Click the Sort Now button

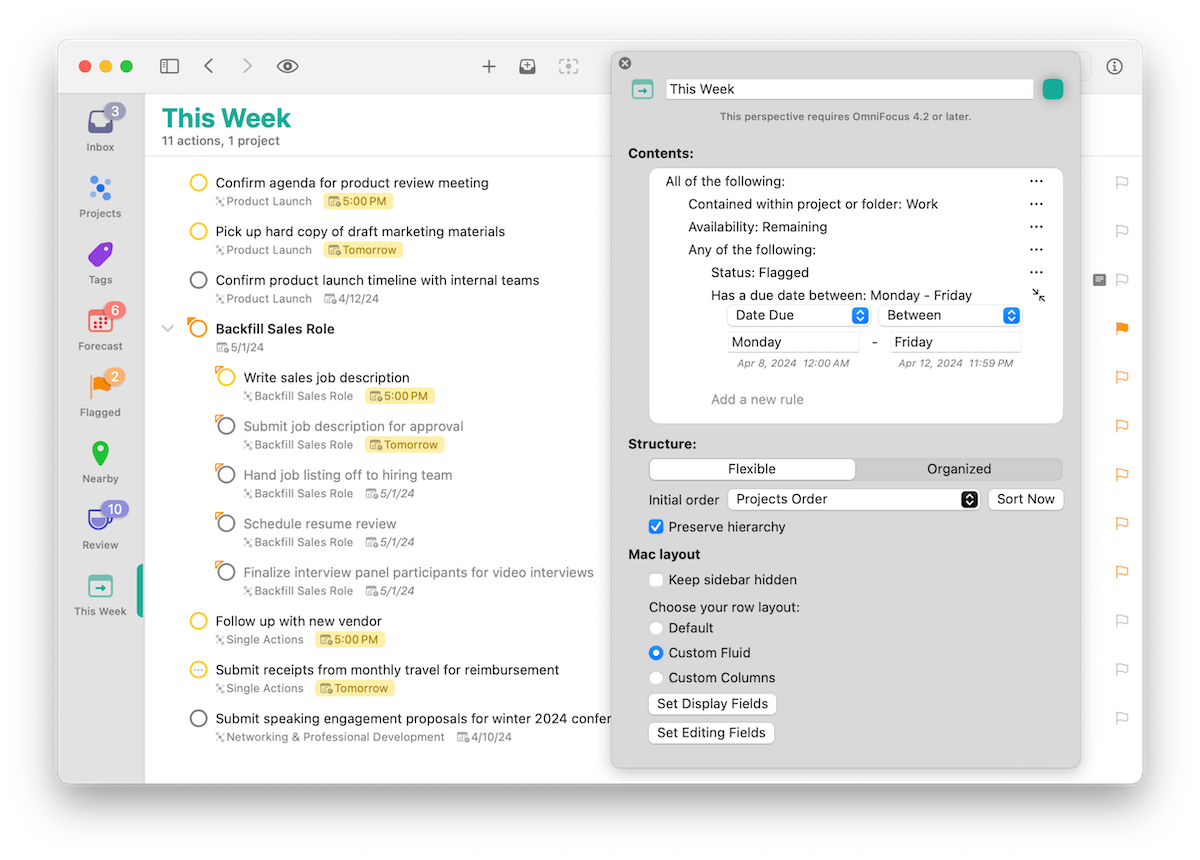point(1026,499)
